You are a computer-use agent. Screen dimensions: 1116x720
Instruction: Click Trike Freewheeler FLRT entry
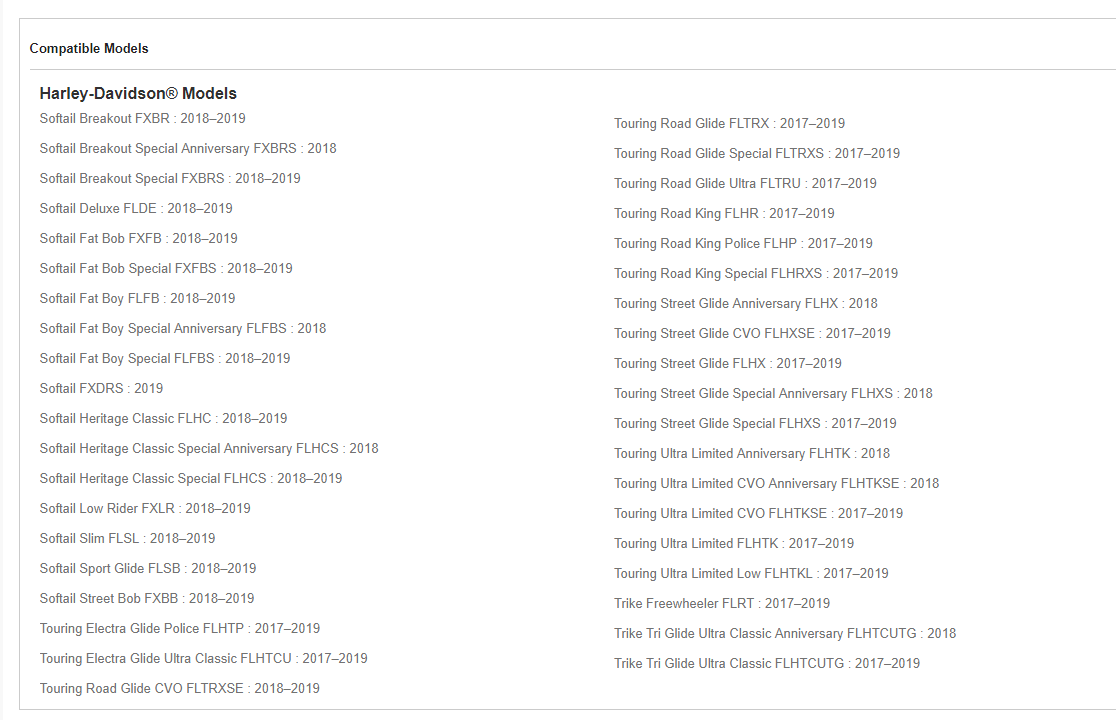(x=722, y=603)
